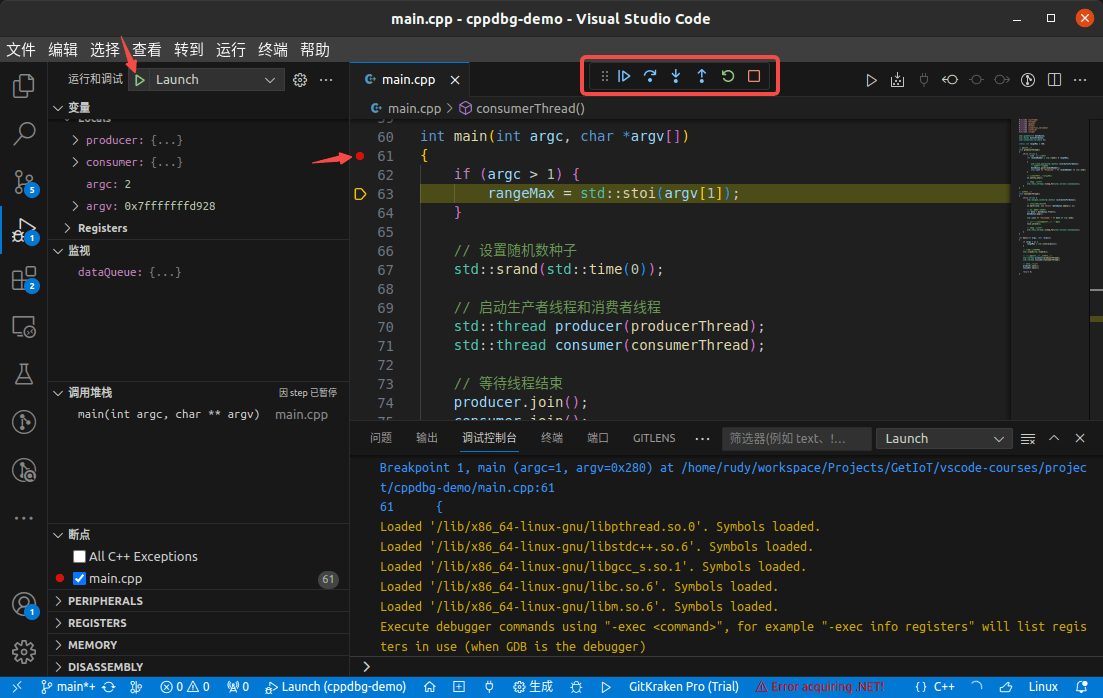Image resolution: width=1103 pixels, height=698 pixels.
Task: Toggle the red breakpoint at line 61
Action: point(360,156)
